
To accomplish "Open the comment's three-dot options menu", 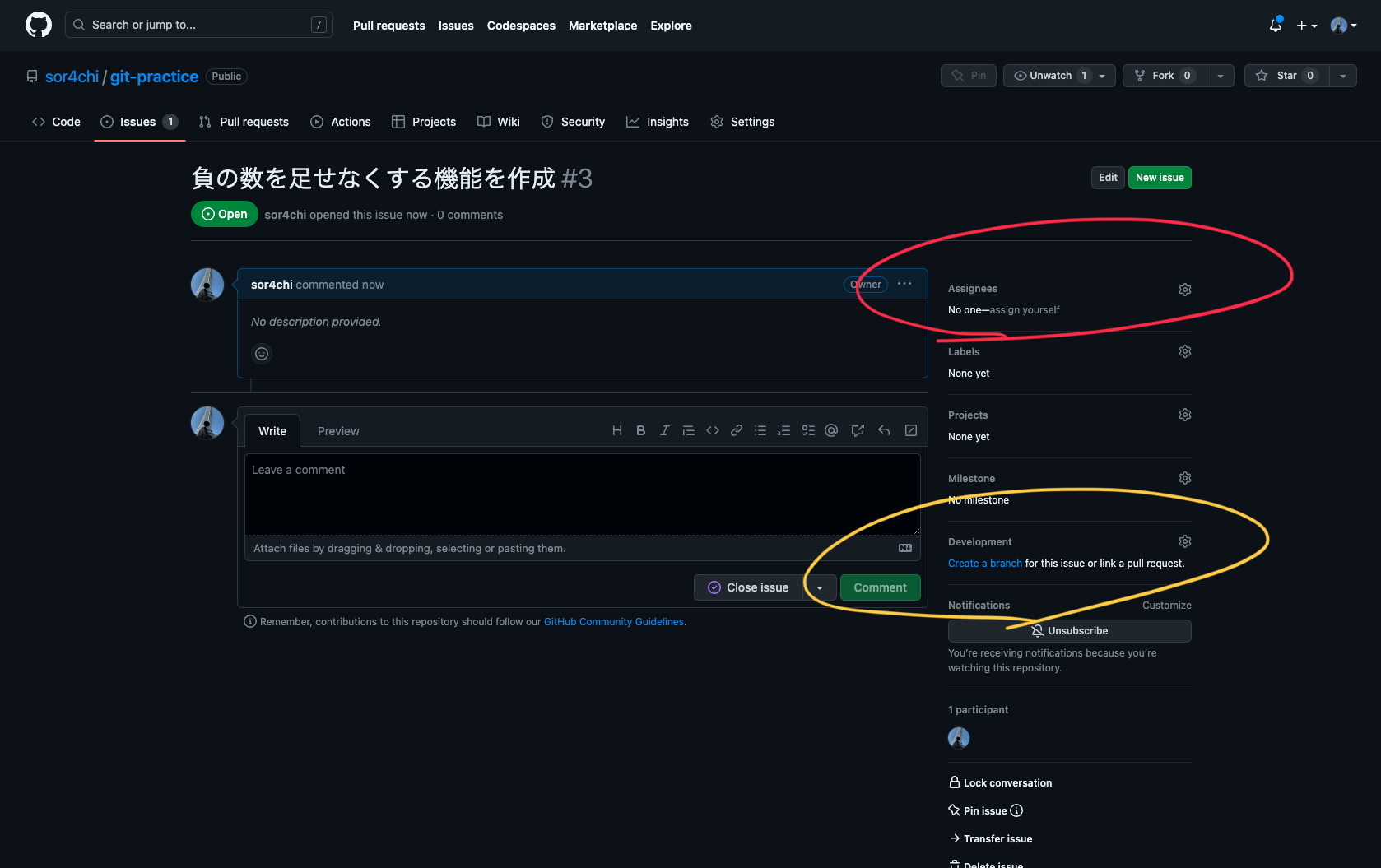I will coord(904,285).
